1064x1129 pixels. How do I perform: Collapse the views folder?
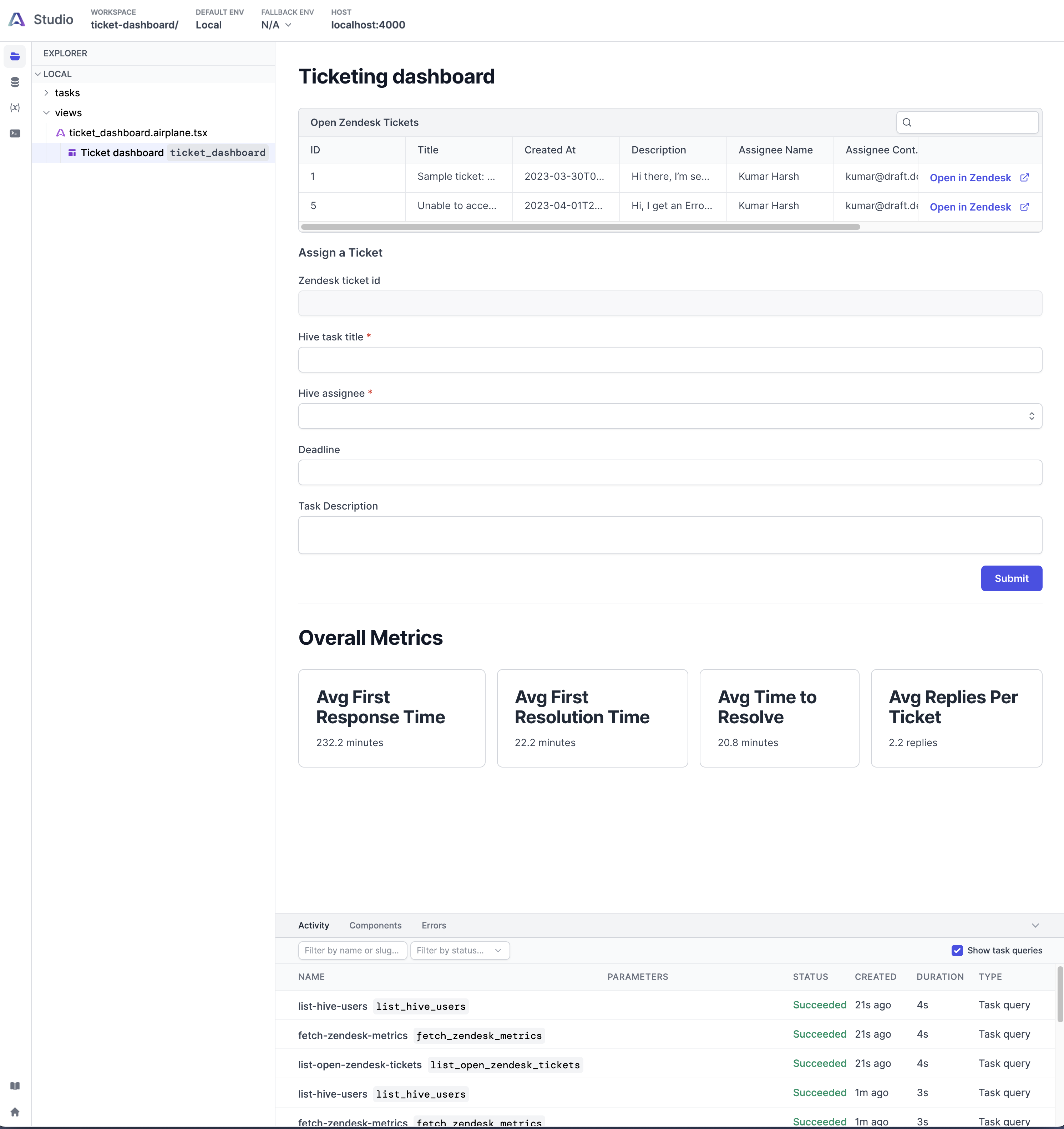click(x=46, y=112)
